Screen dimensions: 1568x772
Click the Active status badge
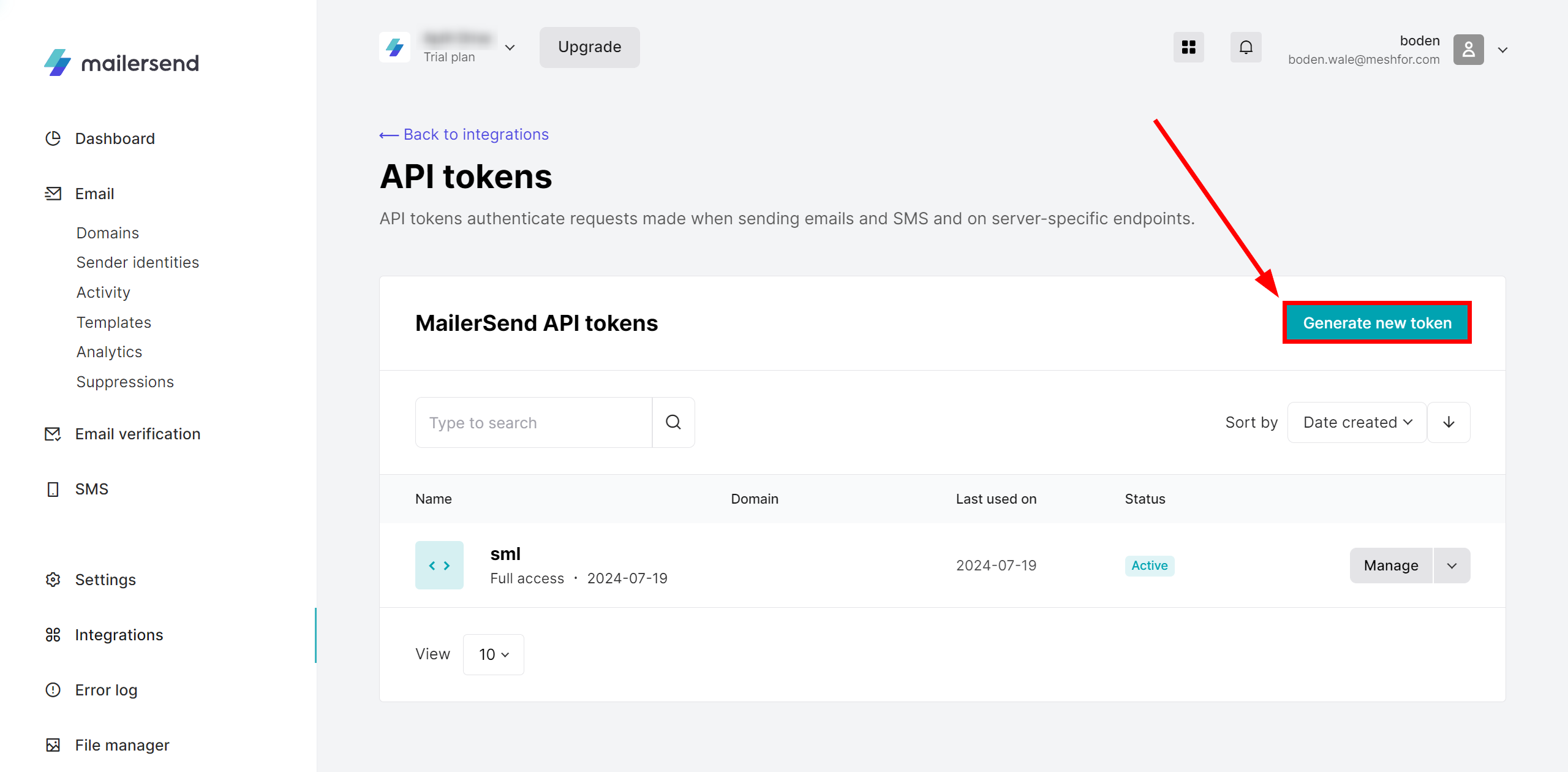click(x=1149, y=566)
